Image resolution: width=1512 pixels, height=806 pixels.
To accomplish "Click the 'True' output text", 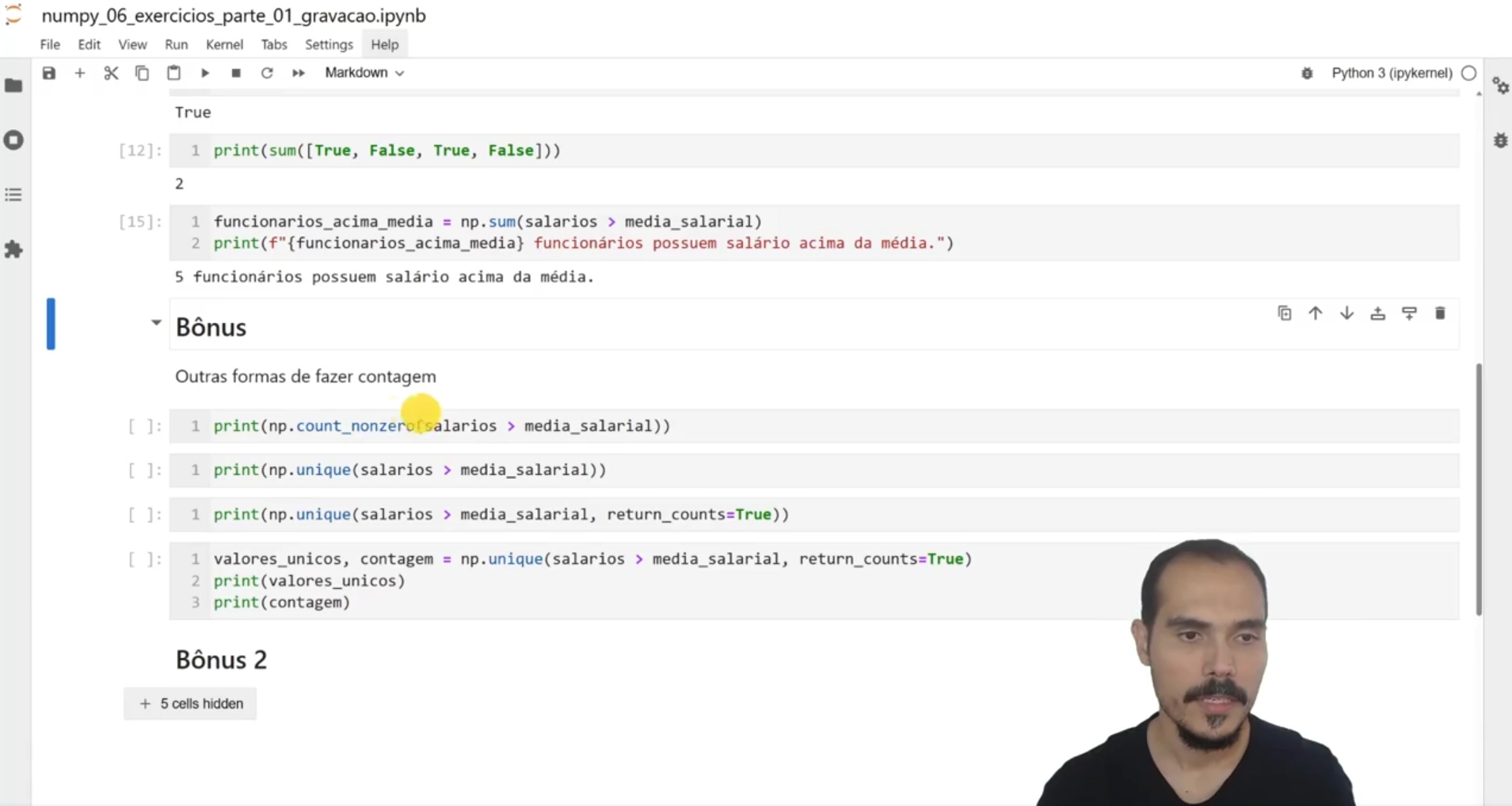I will point(193,112).
